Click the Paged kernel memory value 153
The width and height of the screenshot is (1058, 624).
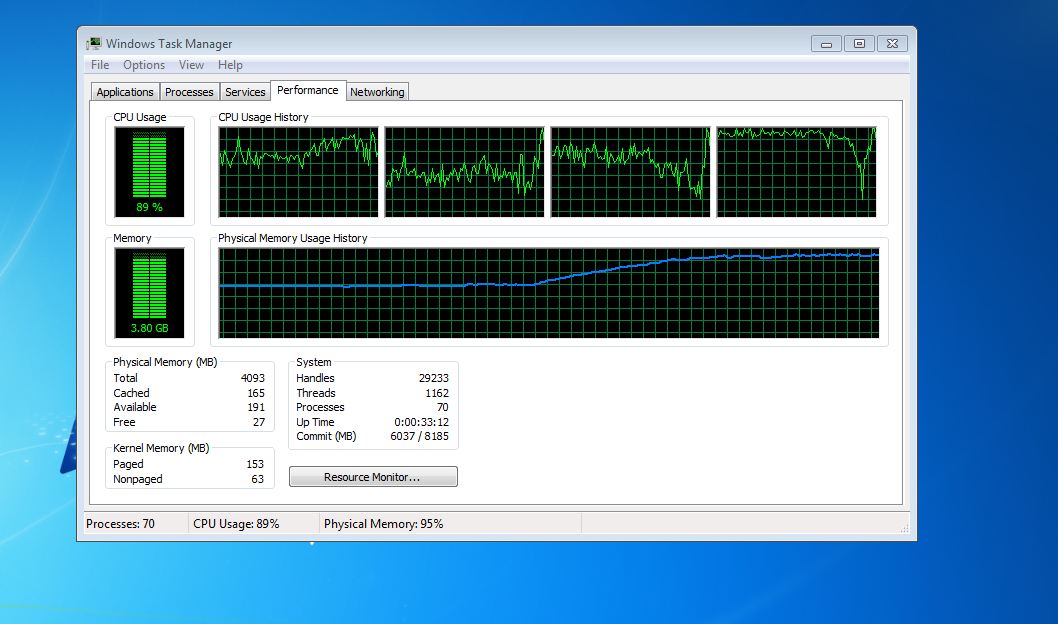coord(255,464)
